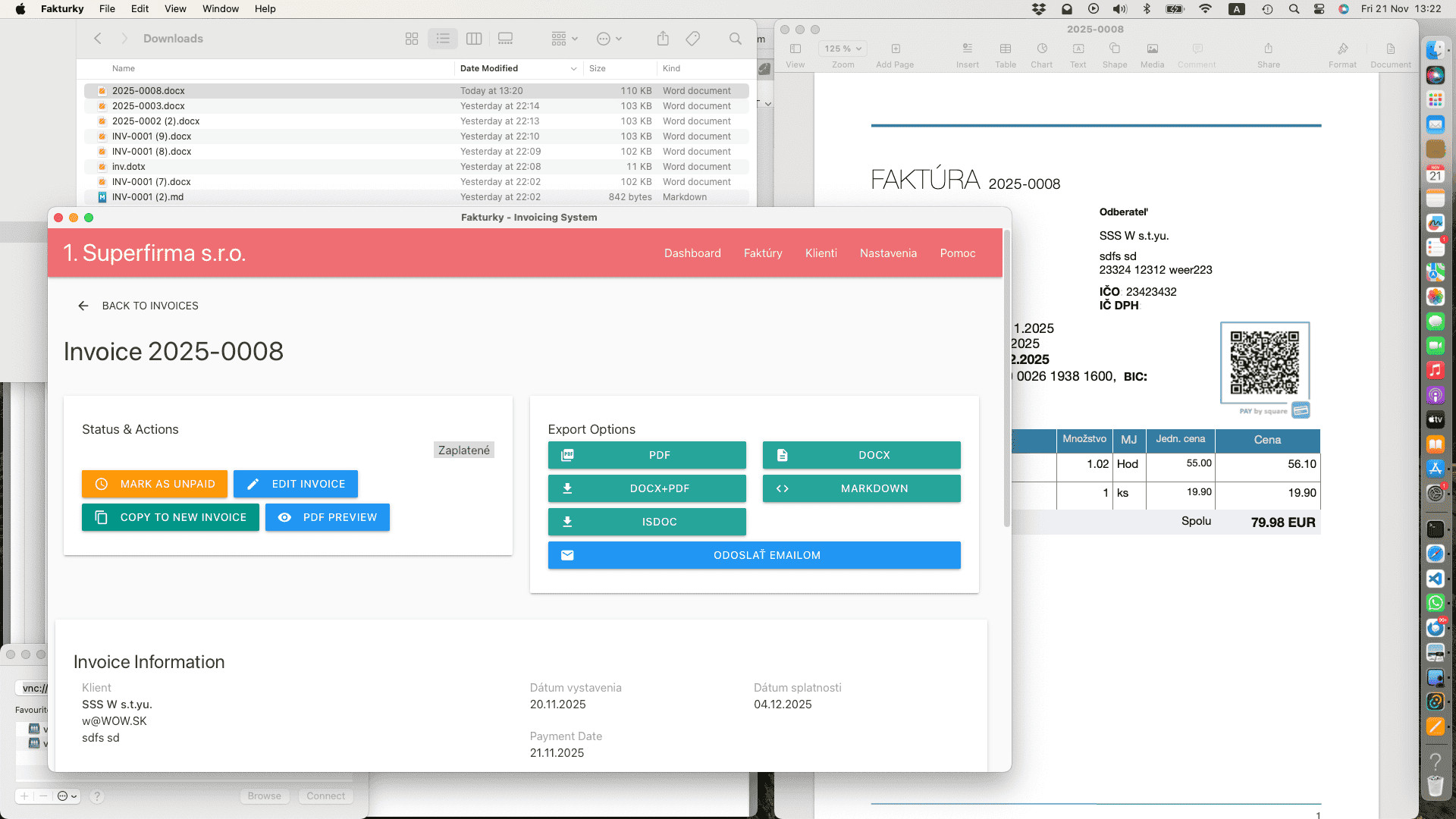Click the Fakturky window vertical scrollbar

coord(1007,379)
